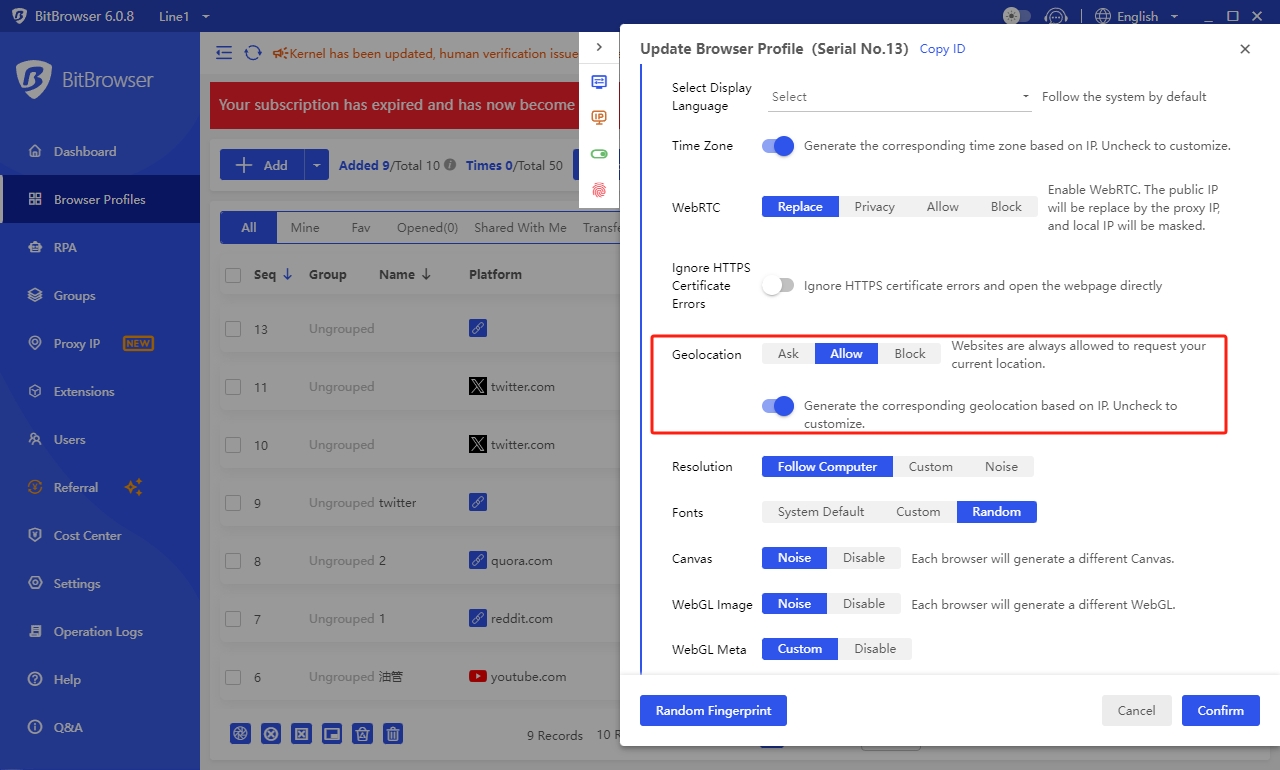
Task: Open the English language dropdown
Action: [1137, 16]
